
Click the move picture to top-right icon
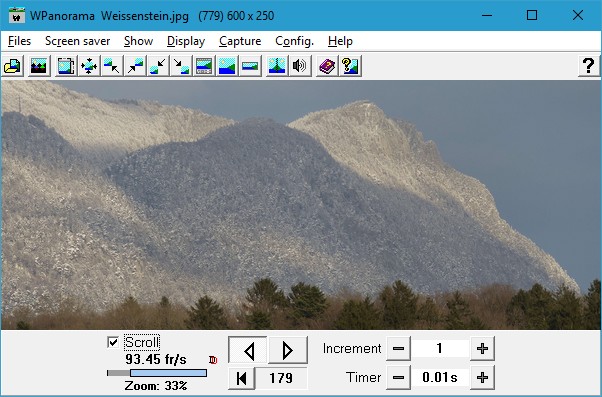pos(135,66)
